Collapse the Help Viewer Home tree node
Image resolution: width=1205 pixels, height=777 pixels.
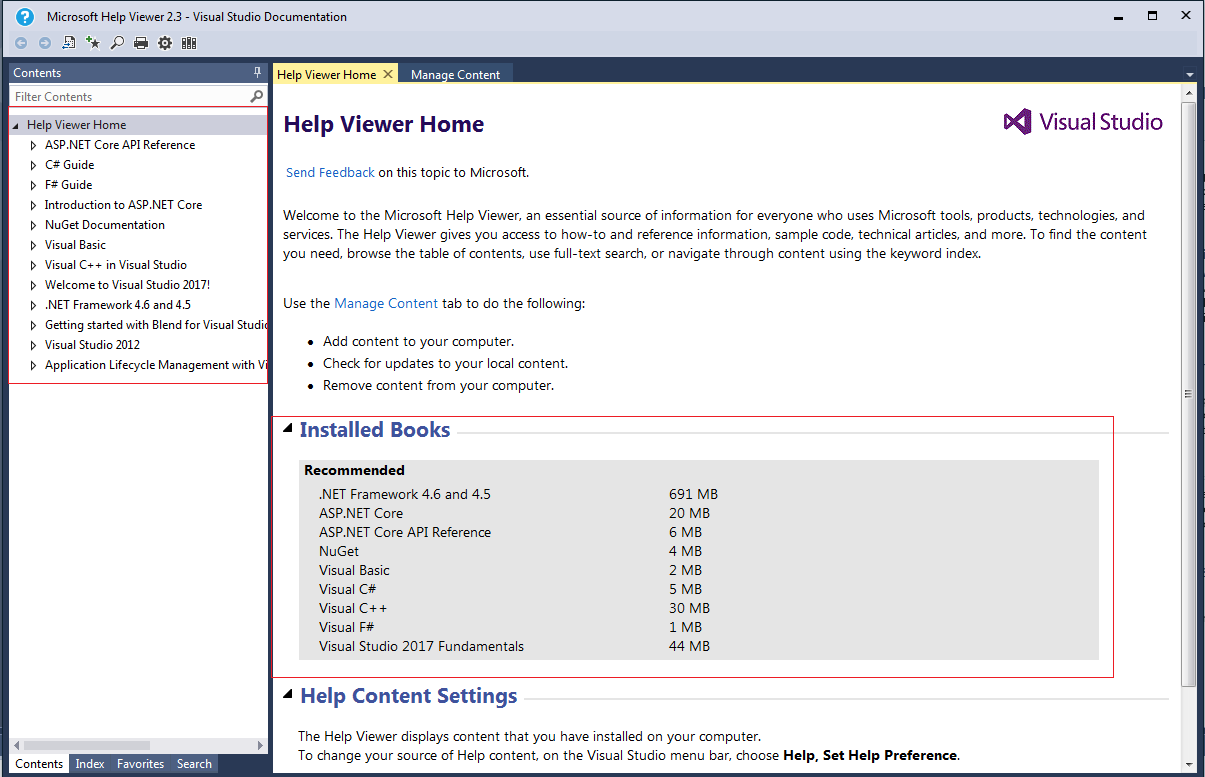(17, 125)
